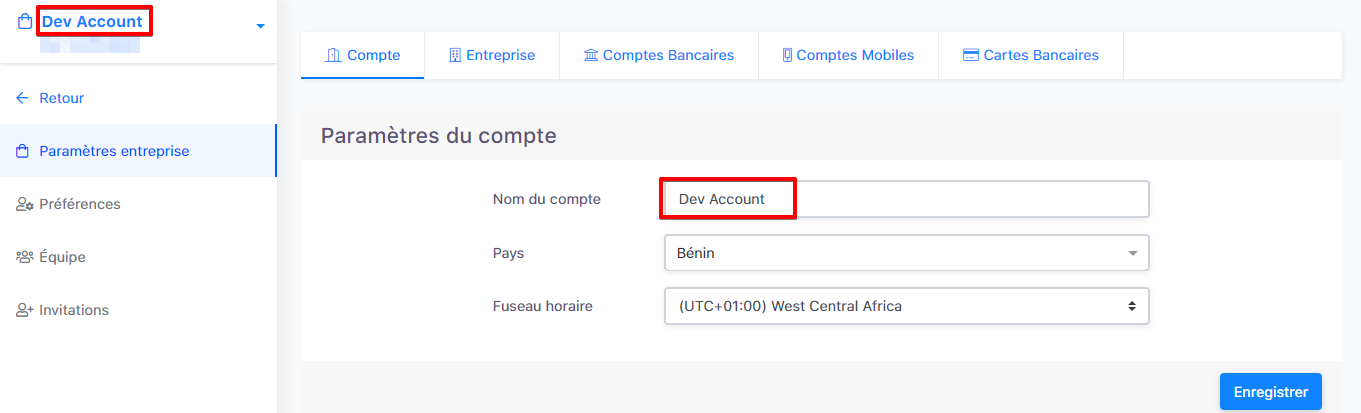Open the Fuseau horaire timezone selector
Viewport: 1361px width, 413px height.
tap(907, 306)
